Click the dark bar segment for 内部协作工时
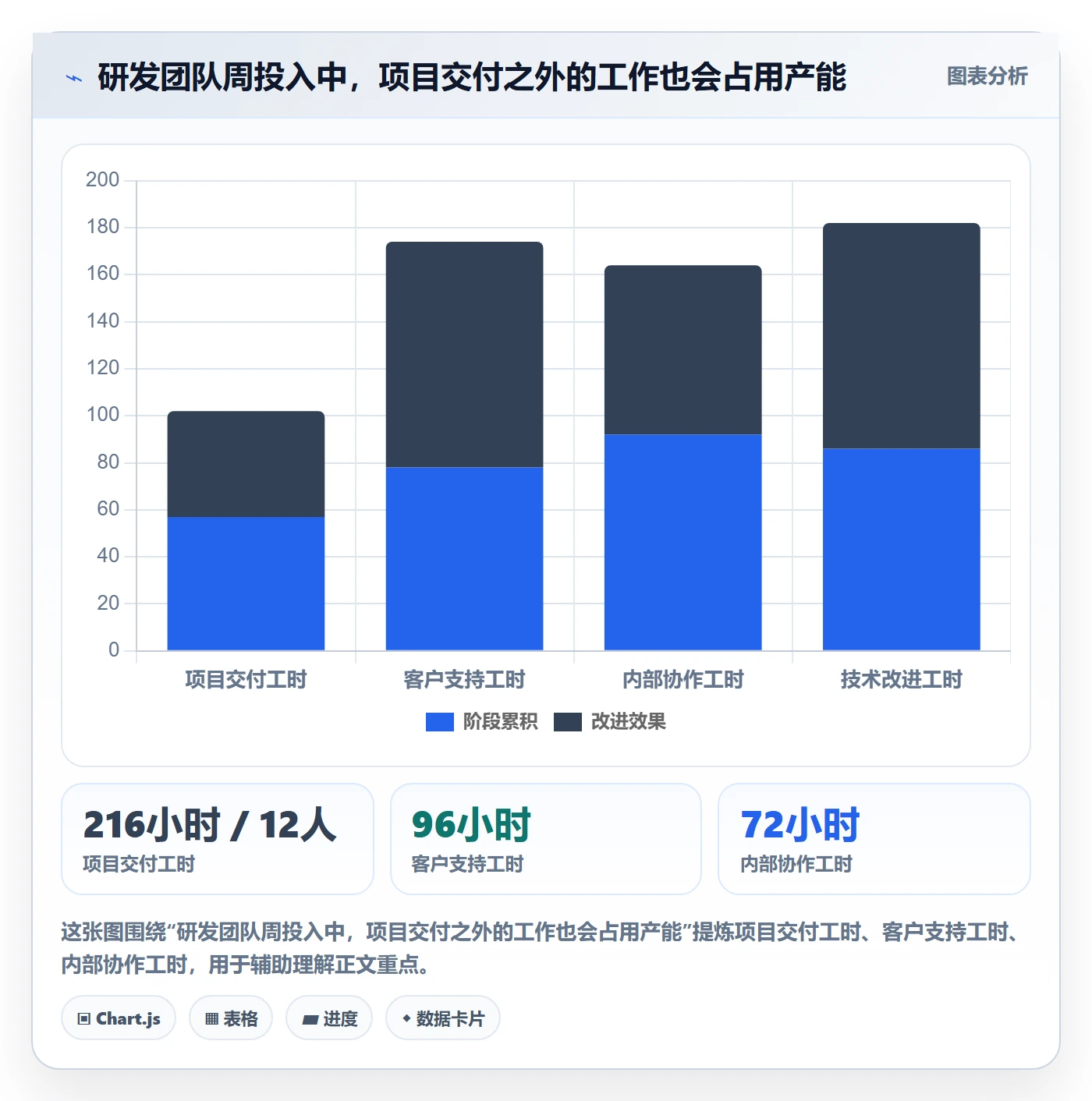 point(682,349)
